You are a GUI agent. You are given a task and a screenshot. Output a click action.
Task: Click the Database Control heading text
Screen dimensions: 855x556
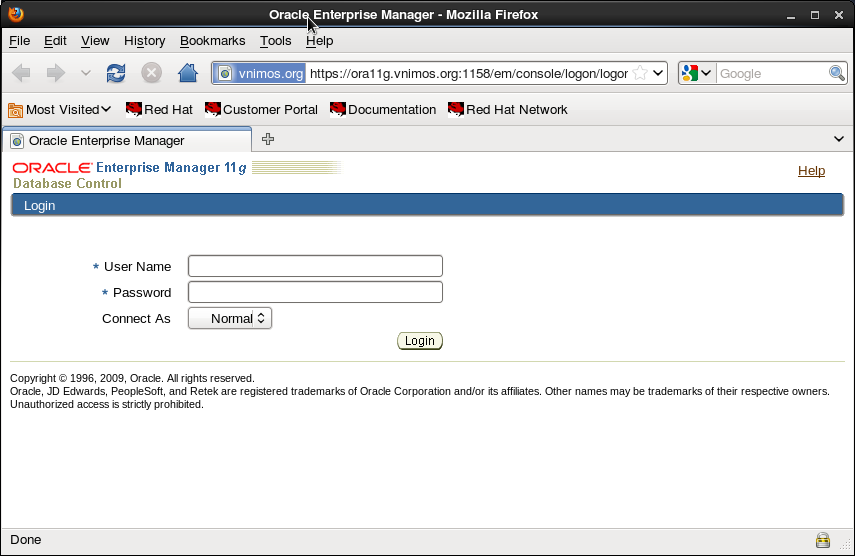pos(67,184)
